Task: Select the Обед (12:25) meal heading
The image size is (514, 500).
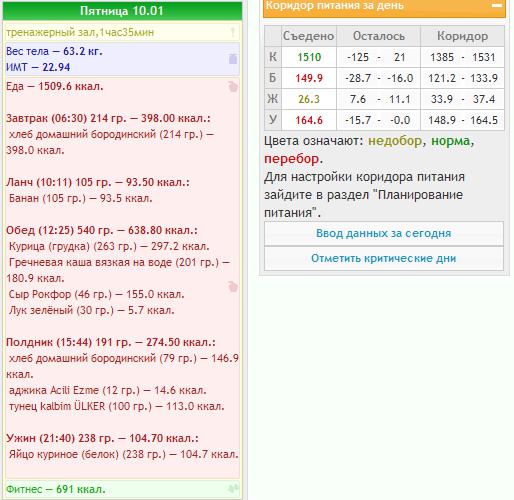Action: coord(102,230)
